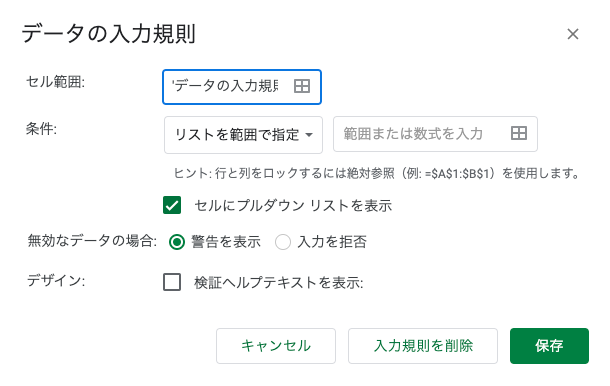Screen dimensions: 610x386
Task: Click grid range-picker icon in セル範囲 field
Action: click(302, 86)
